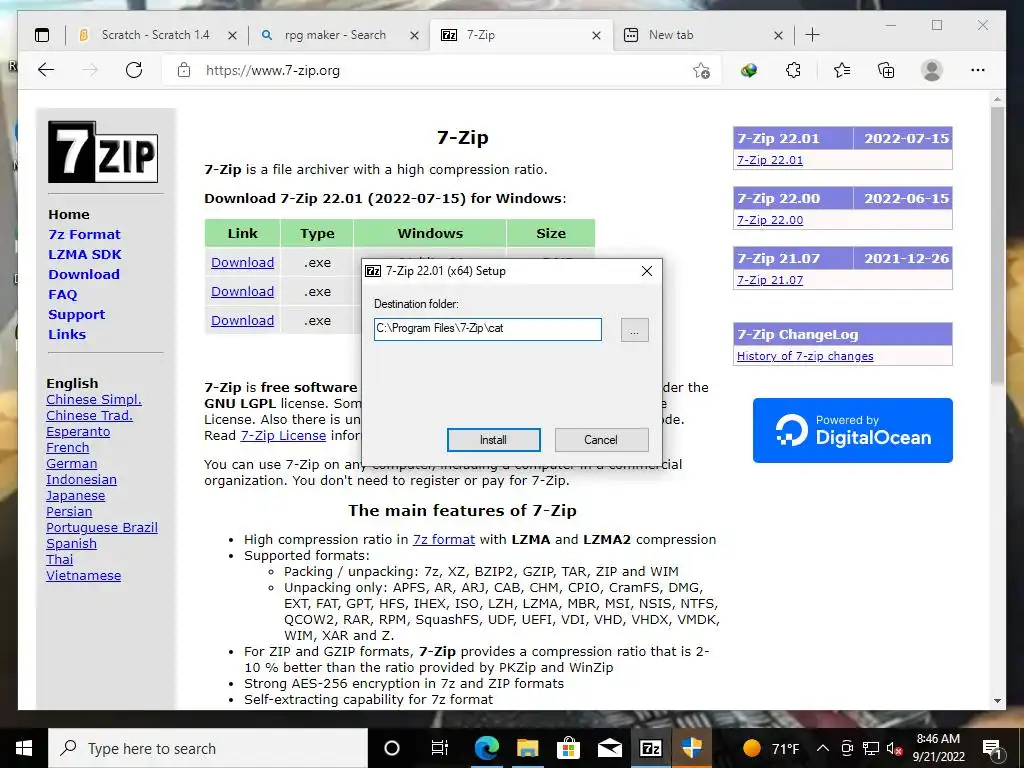The height and width of the screenshot is (768, 1024).
Task: Switch language to Portuguese Brazil
Action: pyautogui.click(x=102, y=528)
